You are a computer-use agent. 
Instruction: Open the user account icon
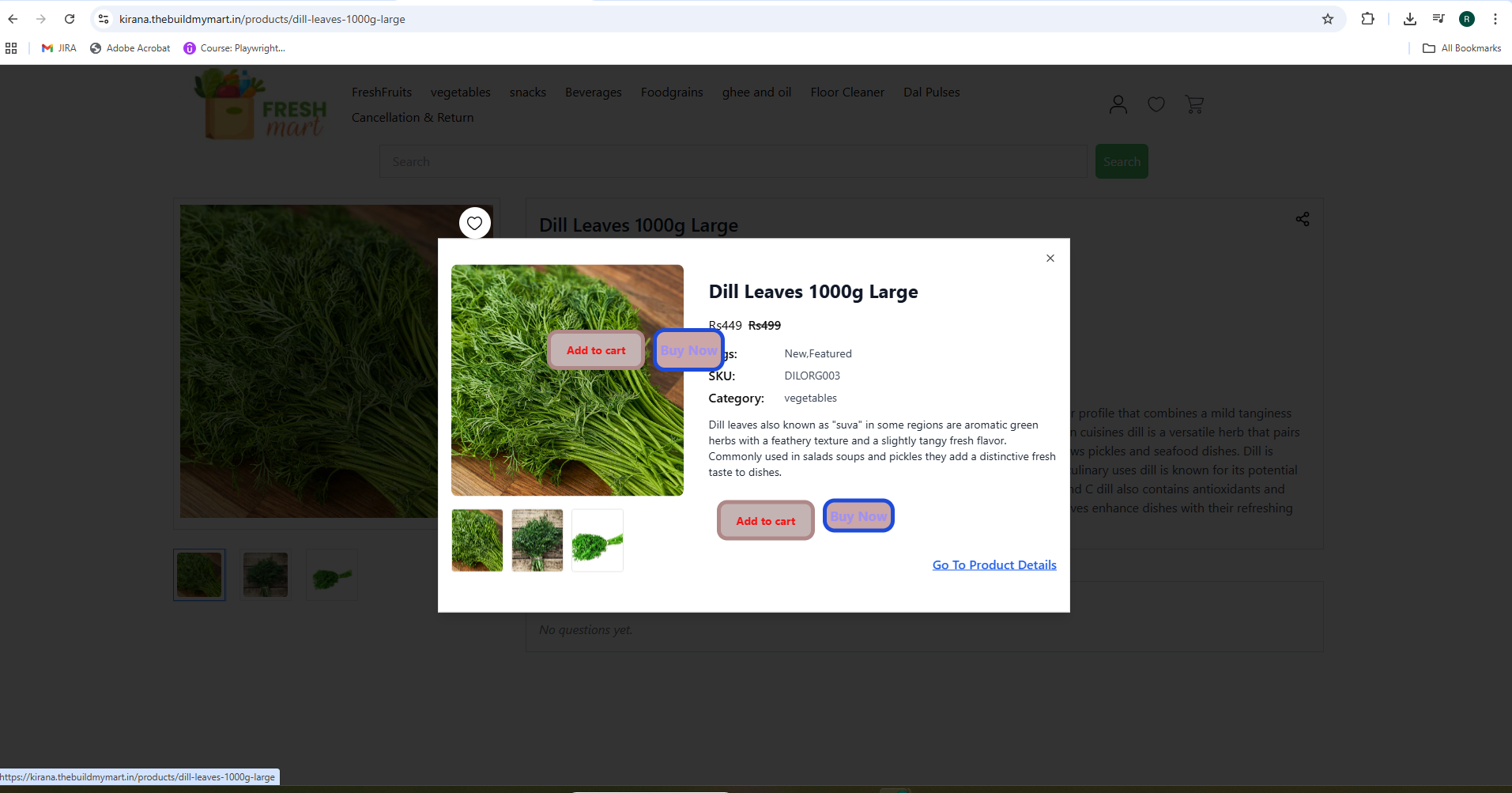(x=1118, y=104)
